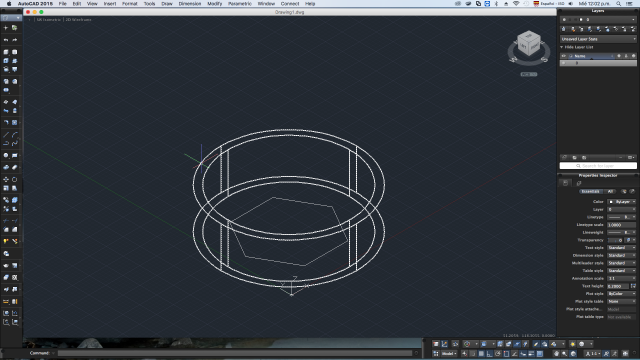Click 2D Wireframe visual style label

(x=78, y=20)
